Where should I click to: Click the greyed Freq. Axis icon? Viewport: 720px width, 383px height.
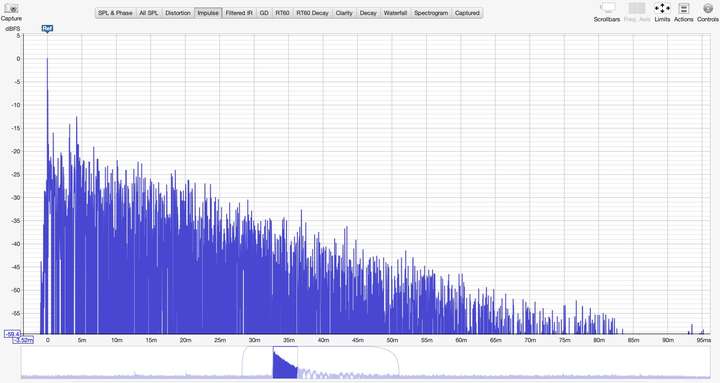[x=636, y=8]
